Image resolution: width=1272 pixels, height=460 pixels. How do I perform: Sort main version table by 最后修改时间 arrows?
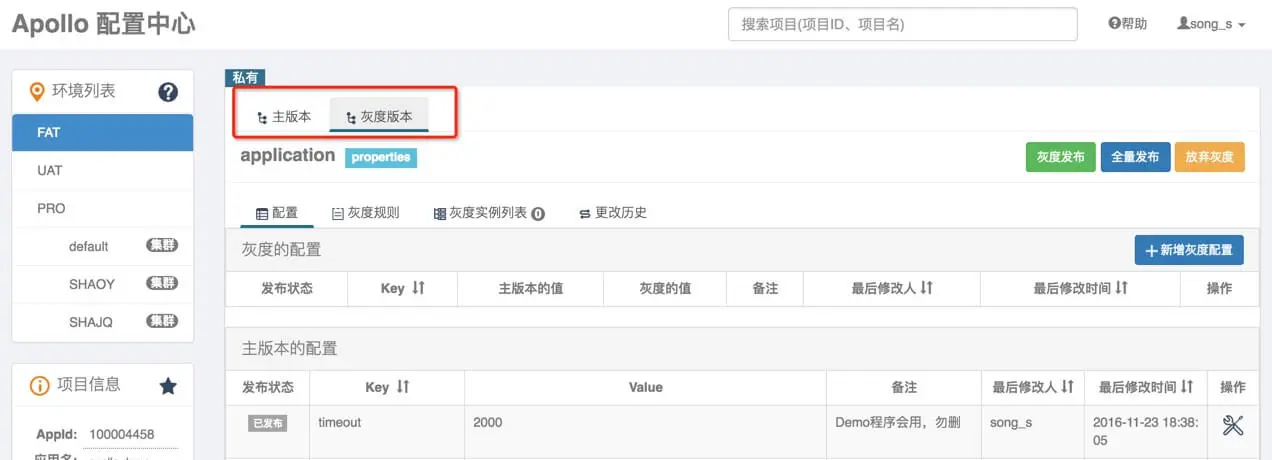tap(1186, 387)
